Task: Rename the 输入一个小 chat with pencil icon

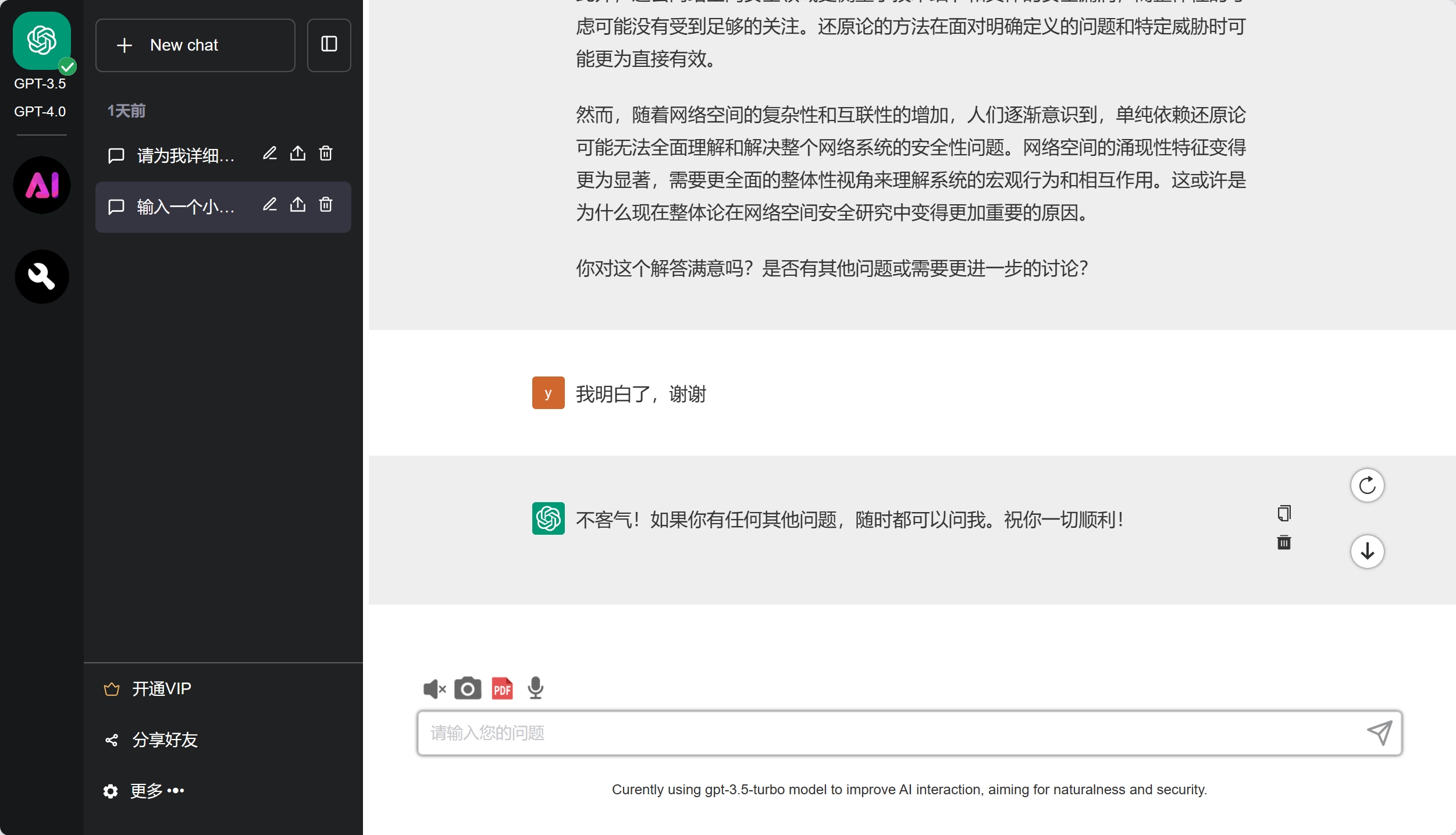Action: click(269, 205)
